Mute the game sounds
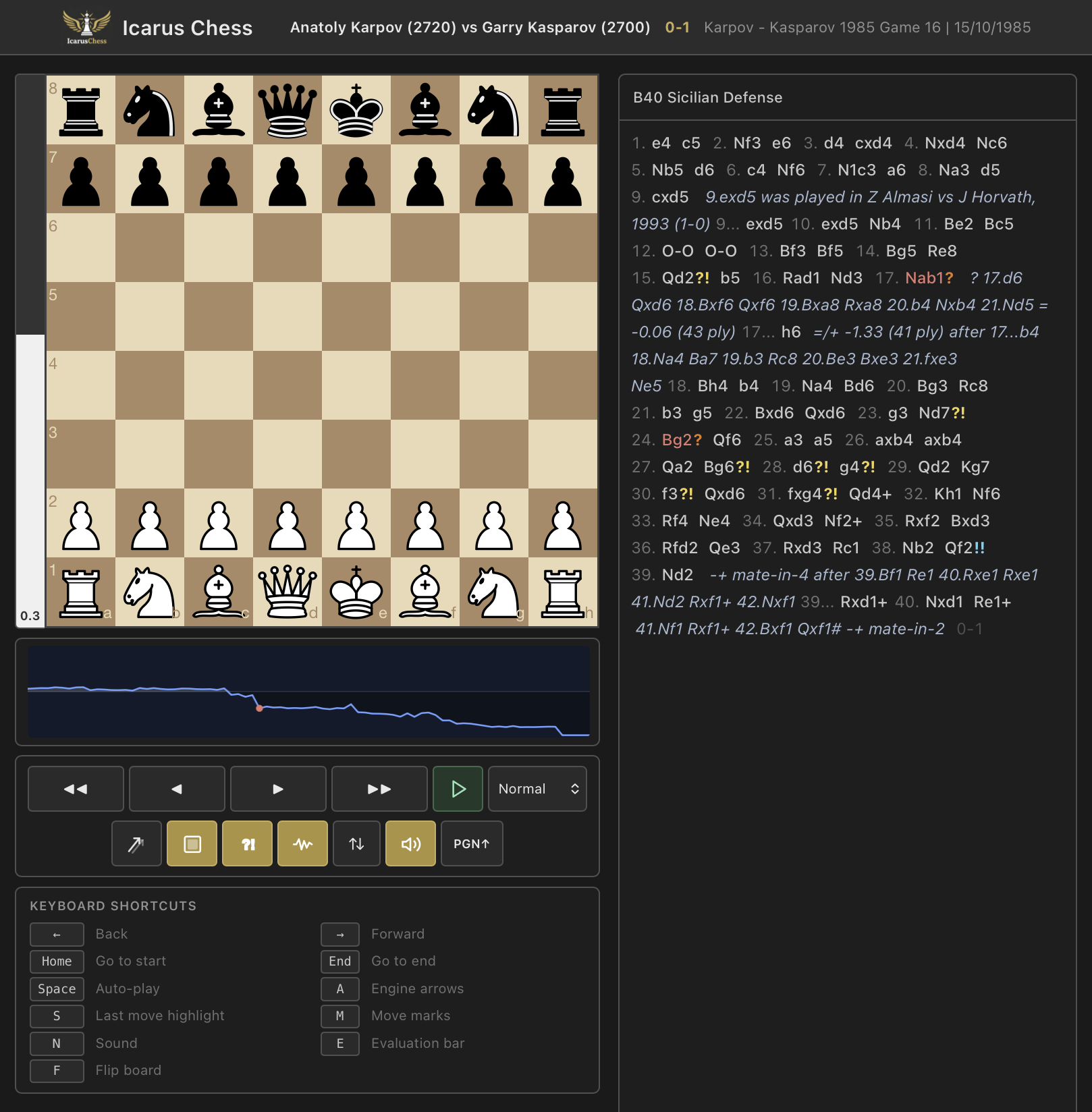The height and width of the screenshot is (1112, 1092). coord(410,843)
